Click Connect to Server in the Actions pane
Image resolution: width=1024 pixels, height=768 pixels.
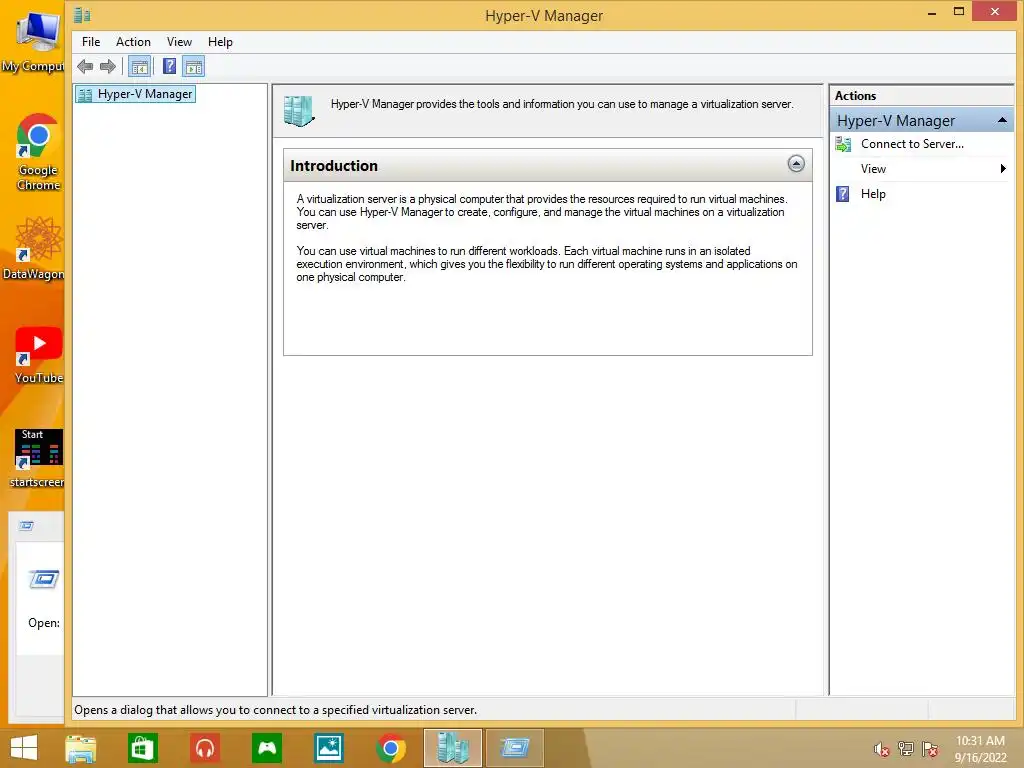(912, 144)
